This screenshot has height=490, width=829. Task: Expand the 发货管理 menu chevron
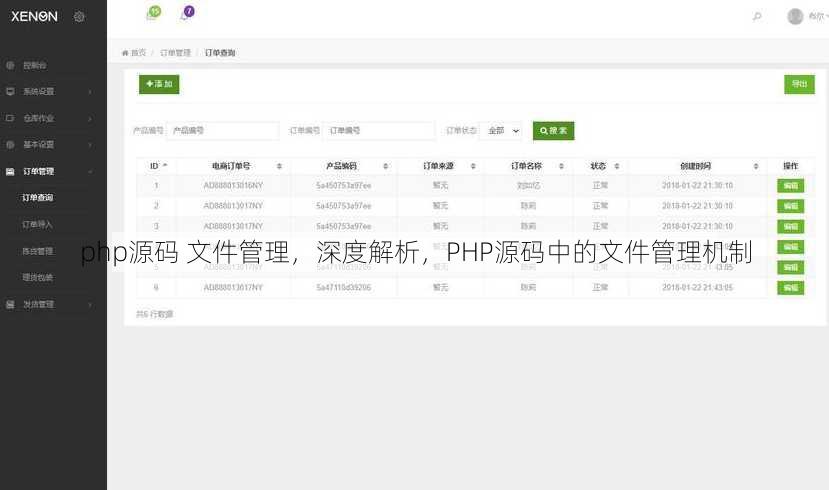90,305
